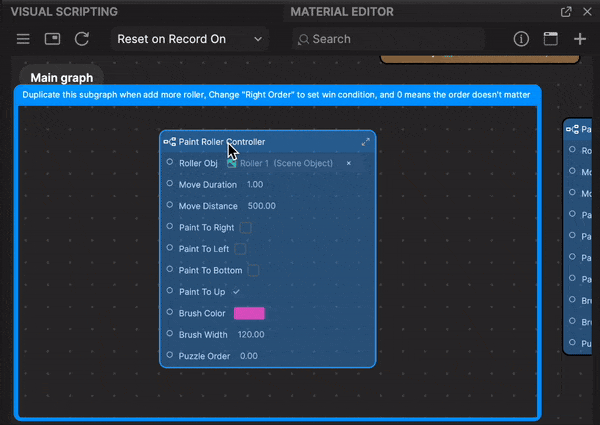Viewport: 600px width, 425px height.
Task: Click the window layout icon next to info
Action: coord(550,39)
